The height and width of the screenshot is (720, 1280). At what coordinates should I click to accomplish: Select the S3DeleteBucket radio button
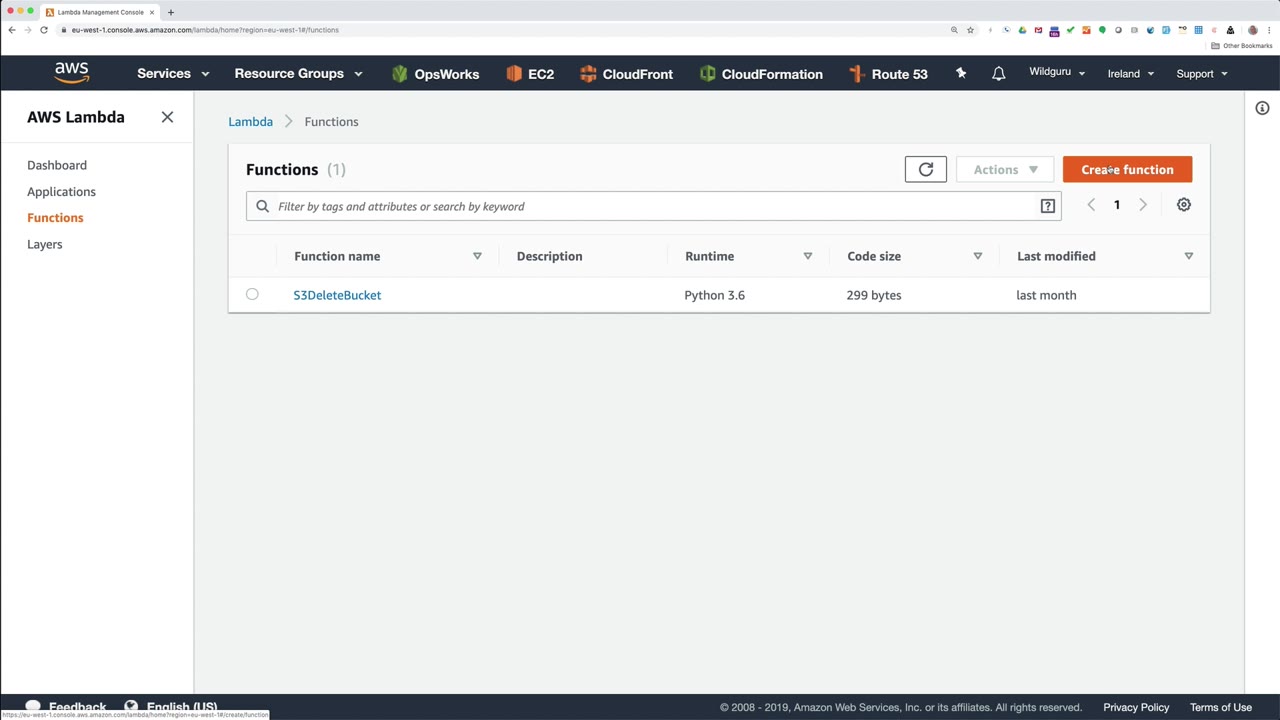[252, 294]
